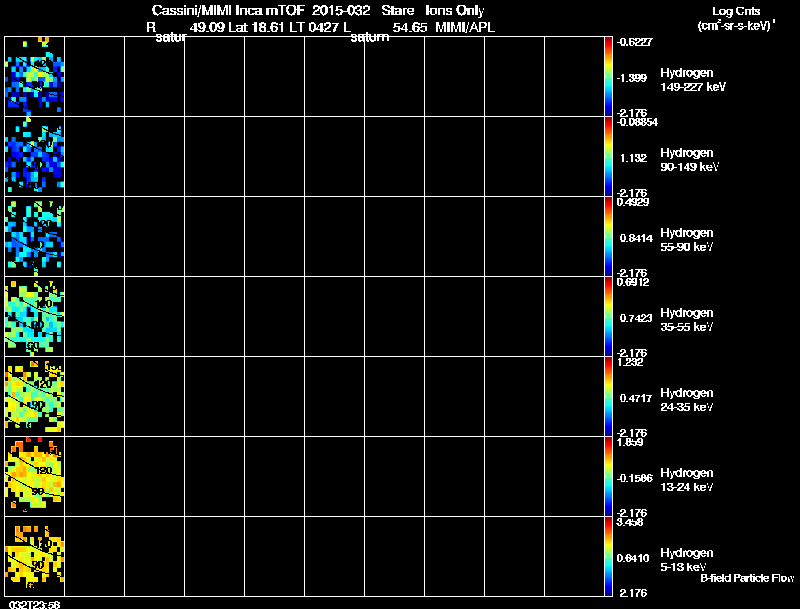
Task: Click the L value '54.65'
Action: 410,28
